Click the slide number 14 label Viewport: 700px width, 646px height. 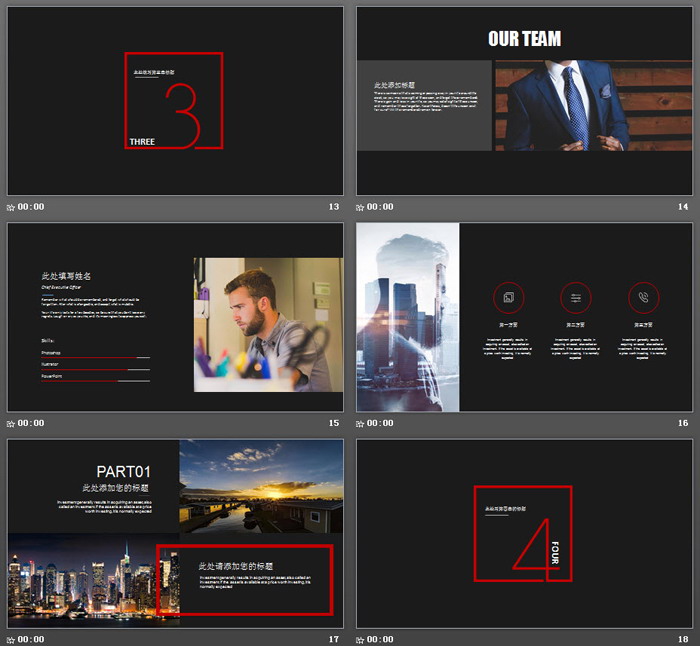(x=683, y=207)
